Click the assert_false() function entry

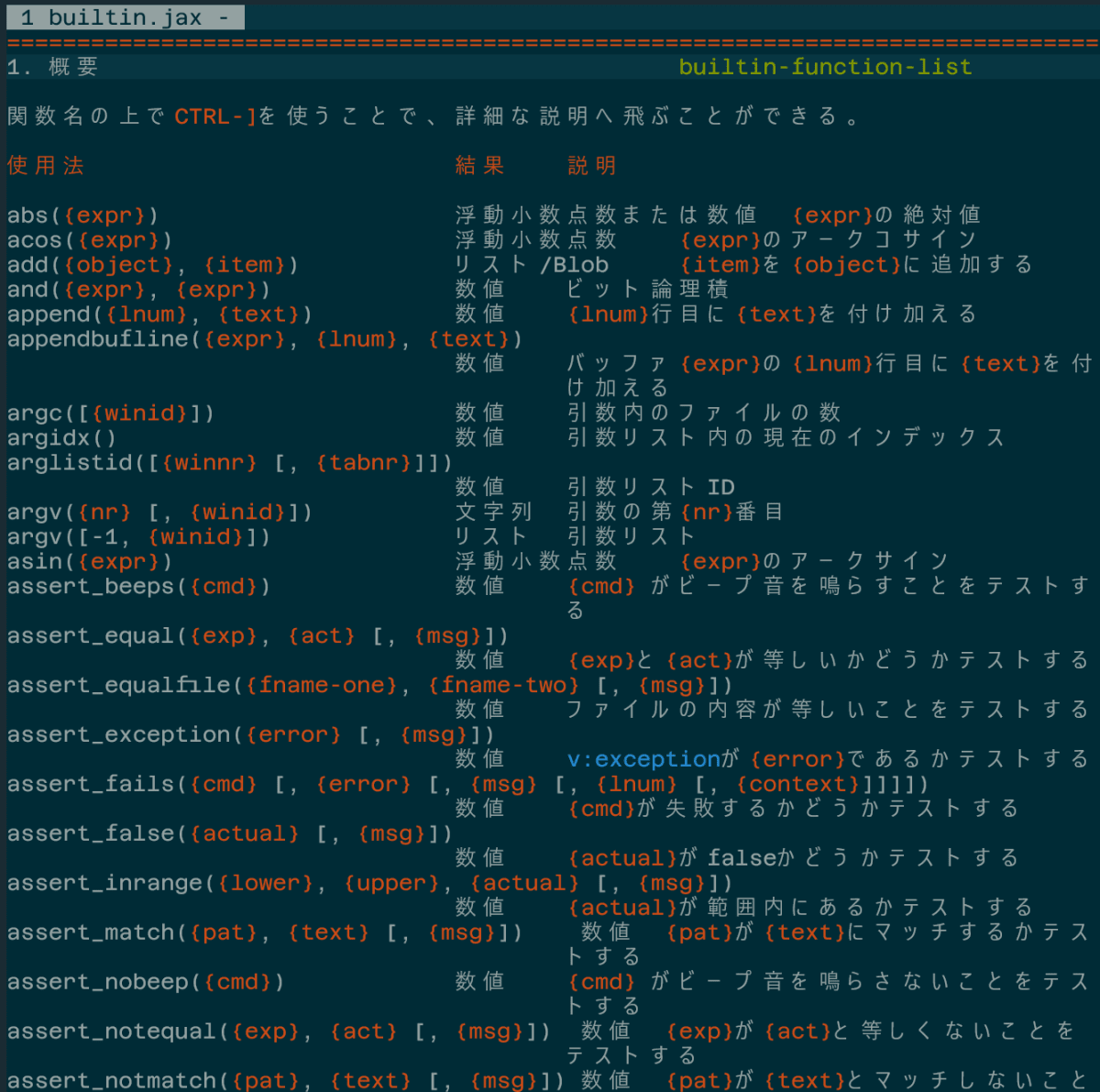pos(230,834)
